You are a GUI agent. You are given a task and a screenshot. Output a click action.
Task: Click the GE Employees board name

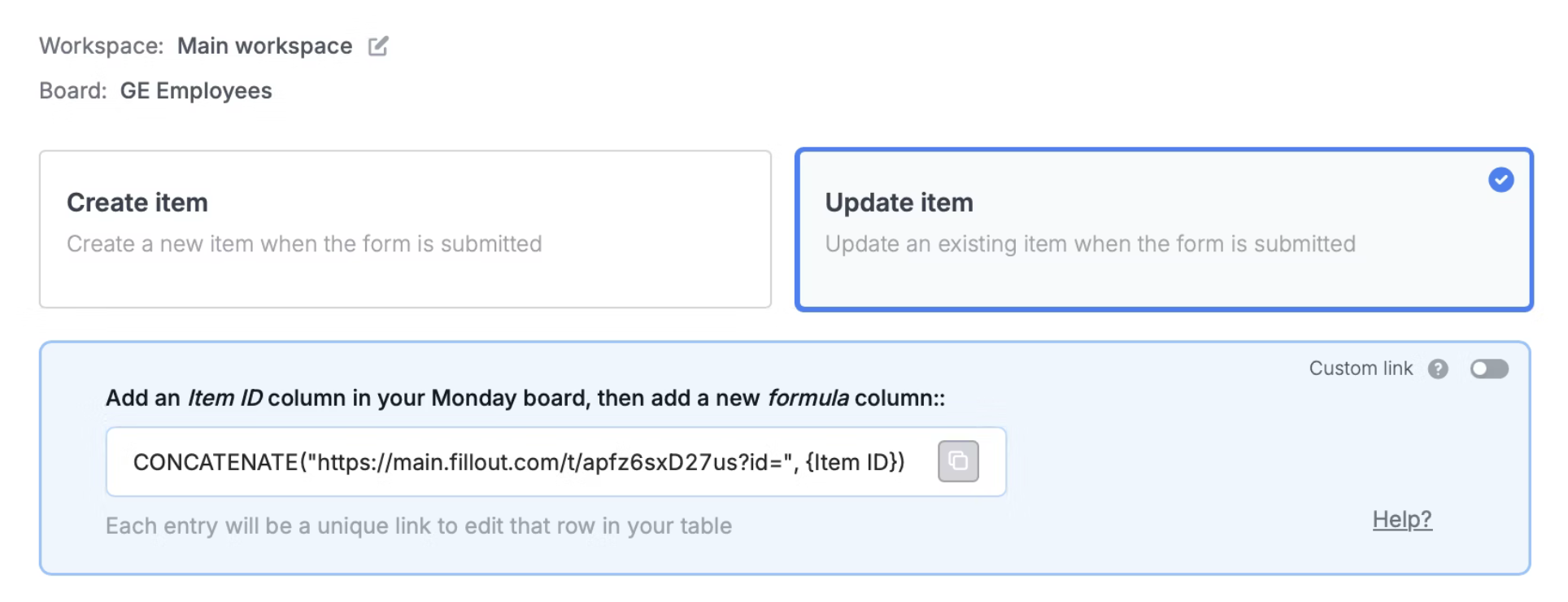[195, 90]
